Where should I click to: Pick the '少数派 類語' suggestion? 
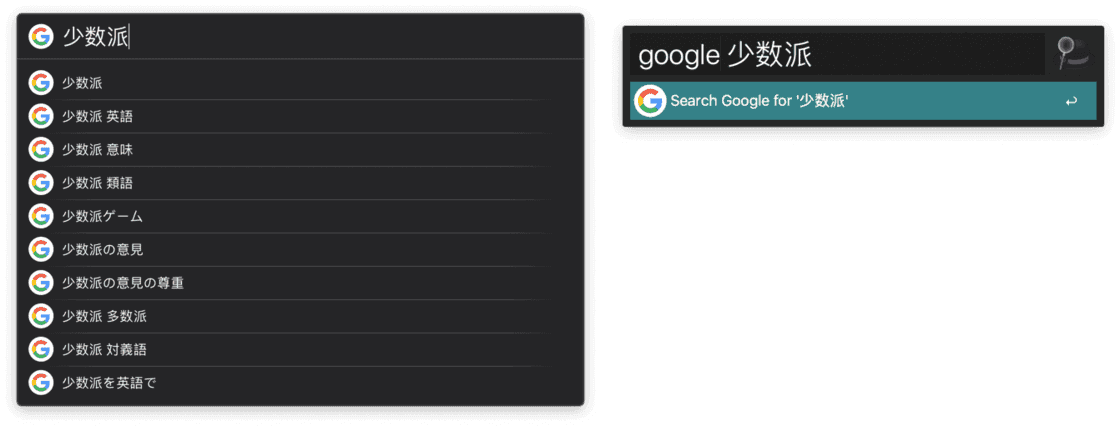point(300,183)
